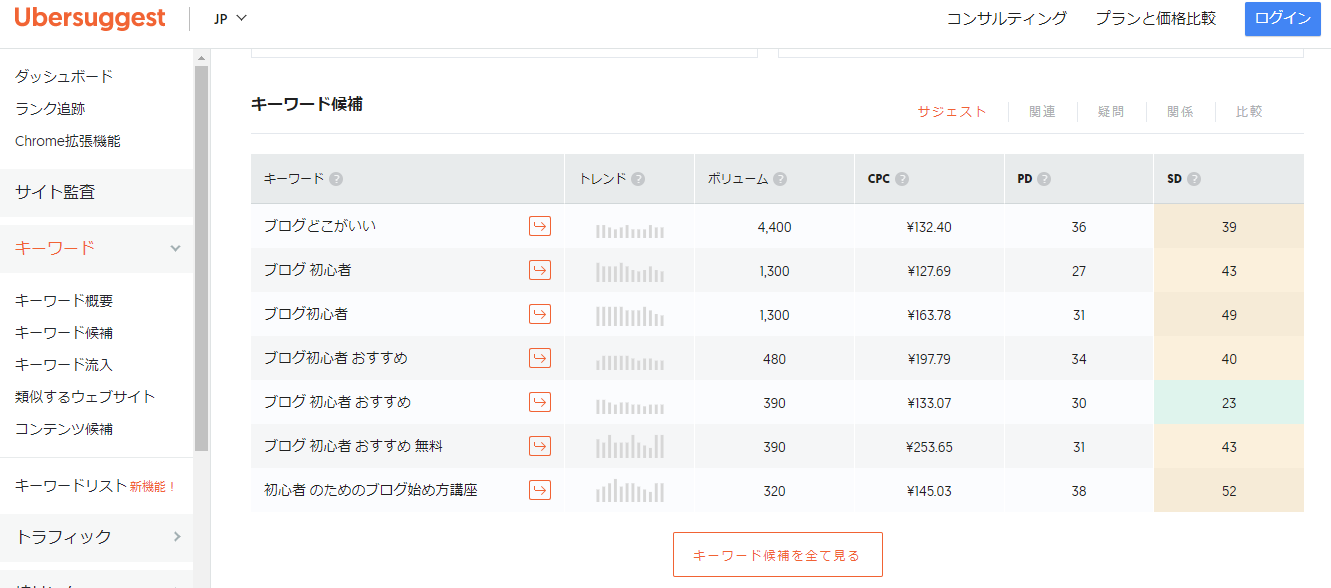Open Chrome拡張機能 in sidebar

(x=68, y=141)
